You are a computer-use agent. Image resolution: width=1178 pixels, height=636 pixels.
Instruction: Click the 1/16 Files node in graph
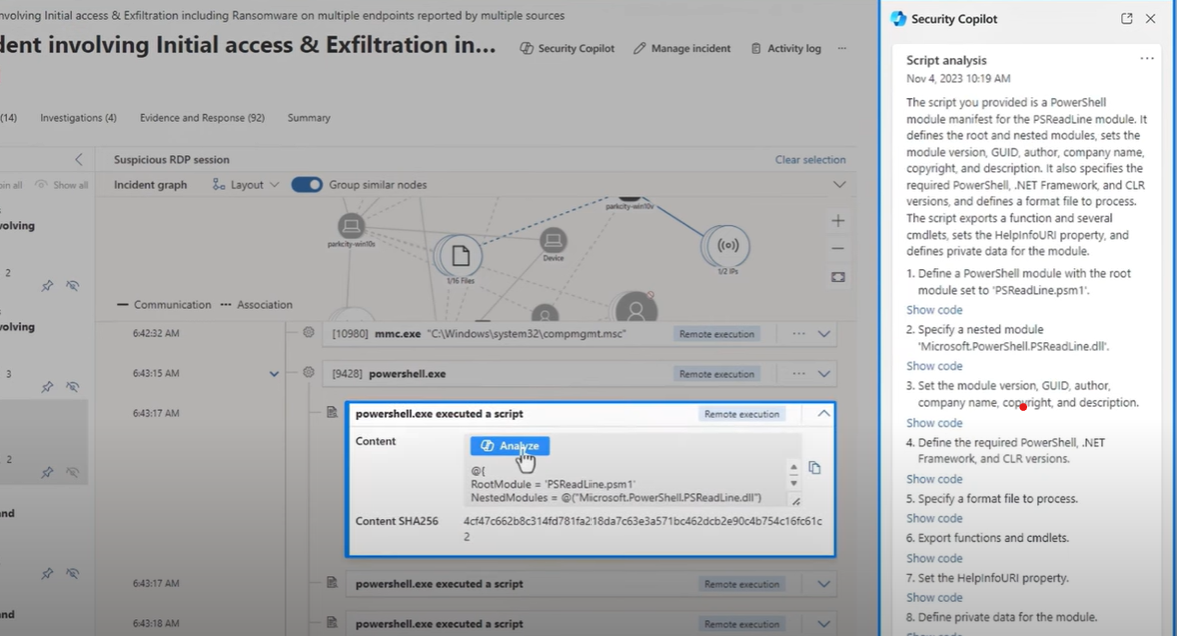pyautogui.click(x=460, y=258)
